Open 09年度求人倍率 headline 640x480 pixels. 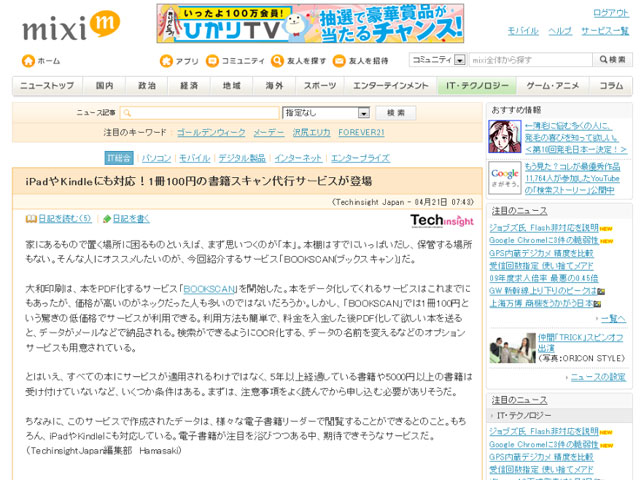(544, 278)
